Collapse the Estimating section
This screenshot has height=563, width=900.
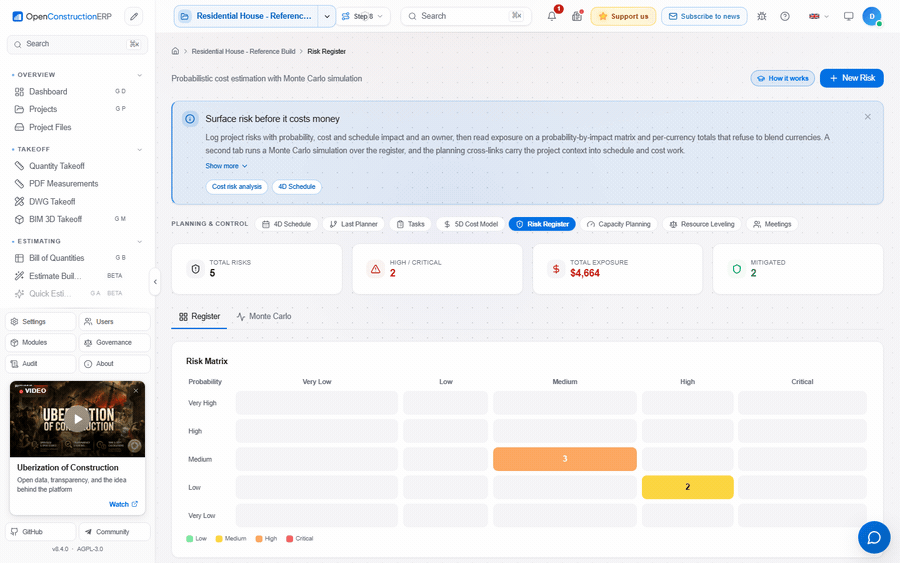click(139, 242)
